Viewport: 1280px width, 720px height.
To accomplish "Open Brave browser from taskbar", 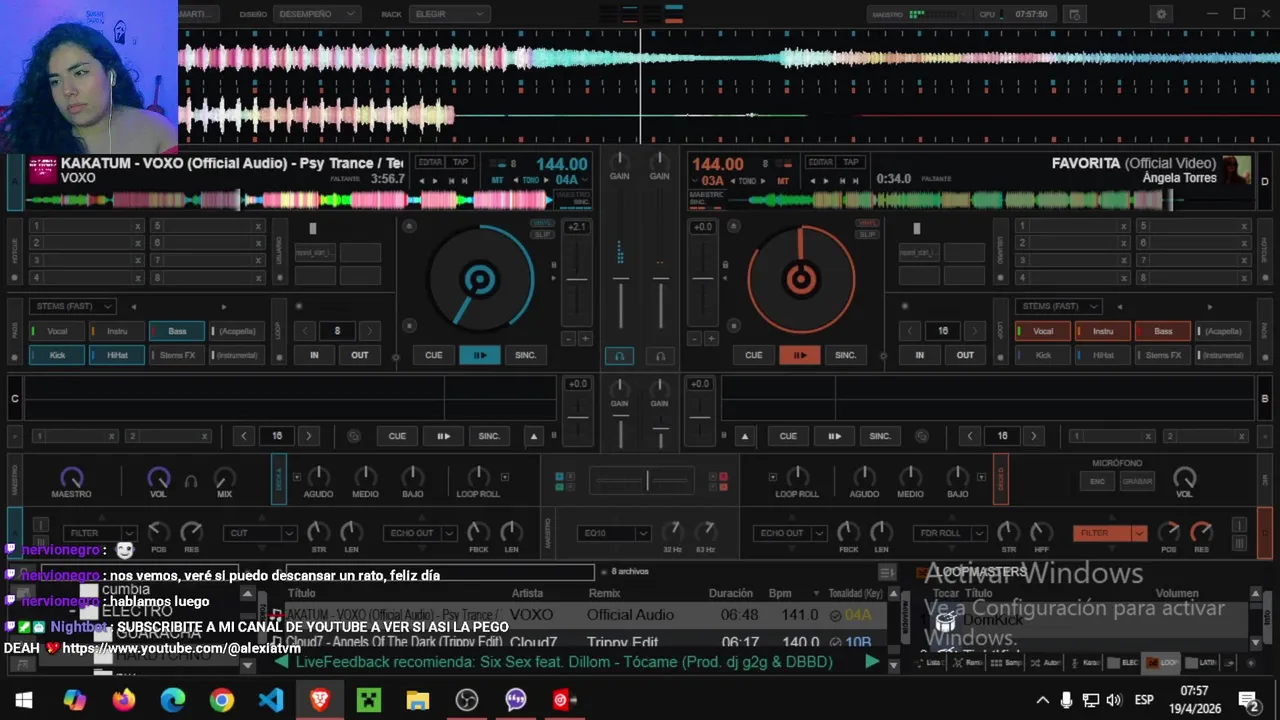I will (x=319, y=700).
